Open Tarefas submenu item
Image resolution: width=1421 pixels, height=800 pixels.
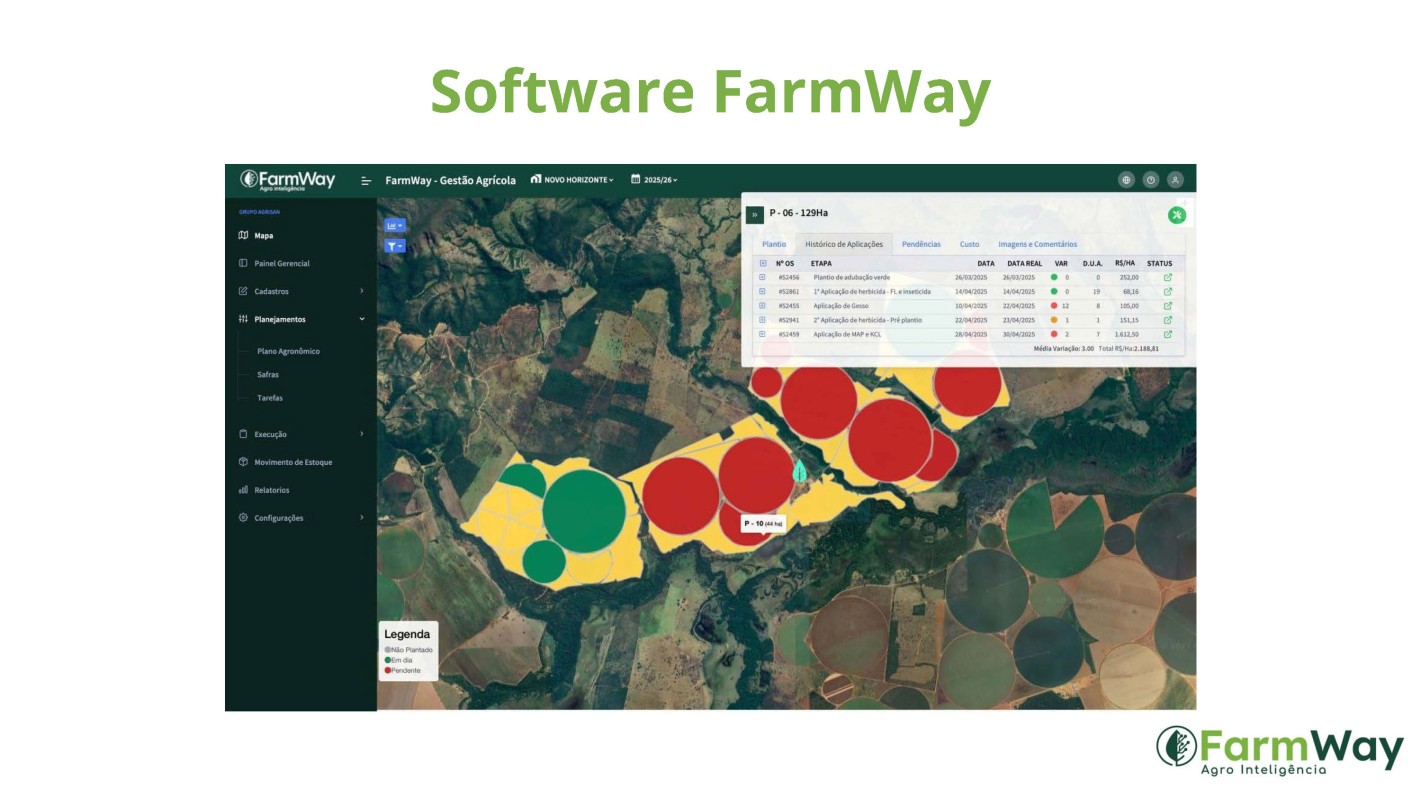tap(270, 398)
